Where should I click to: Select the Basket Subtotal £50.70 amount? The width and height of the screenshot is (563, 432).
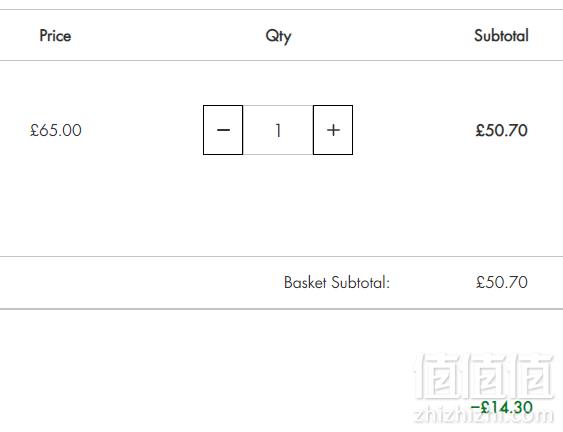[502, 282]
